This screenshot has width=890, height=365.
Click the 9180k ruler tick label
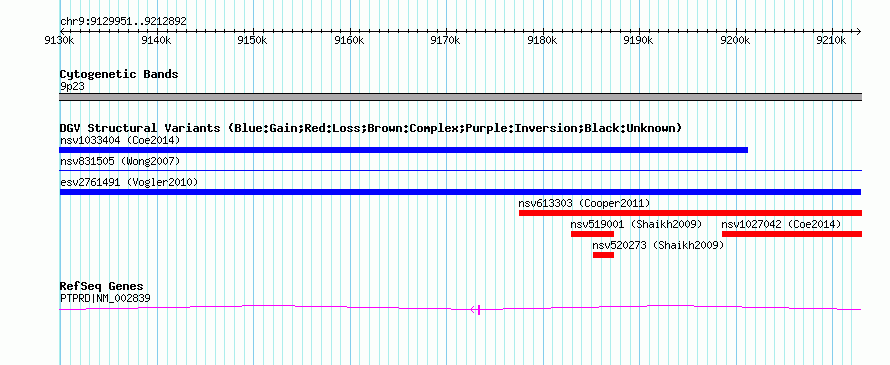click(x=543, y=41)
